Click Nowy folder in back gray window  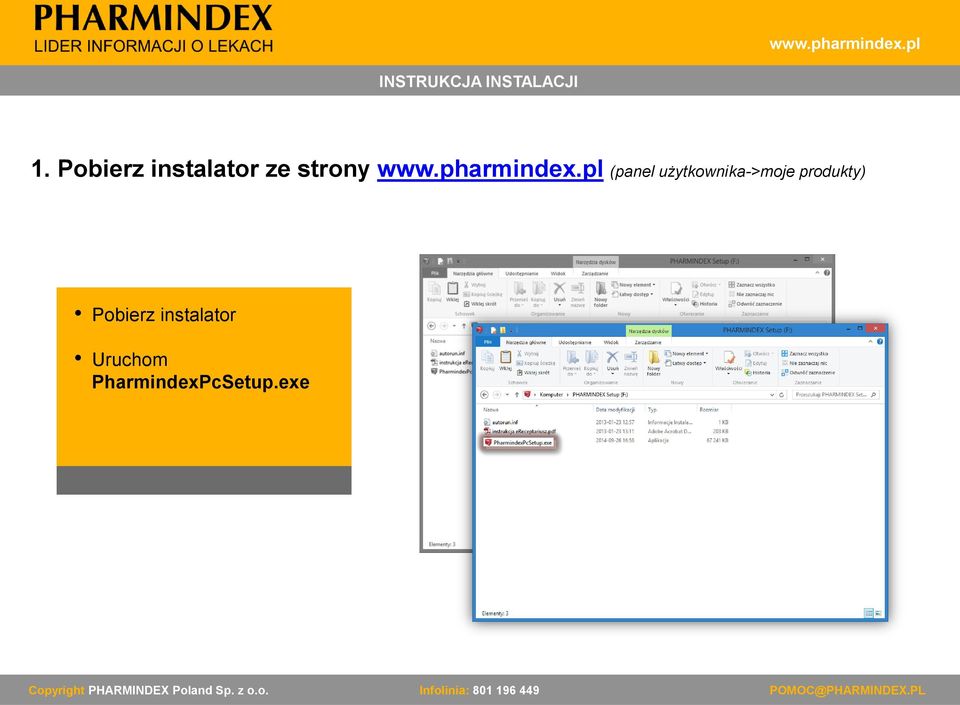click(601, 293)
